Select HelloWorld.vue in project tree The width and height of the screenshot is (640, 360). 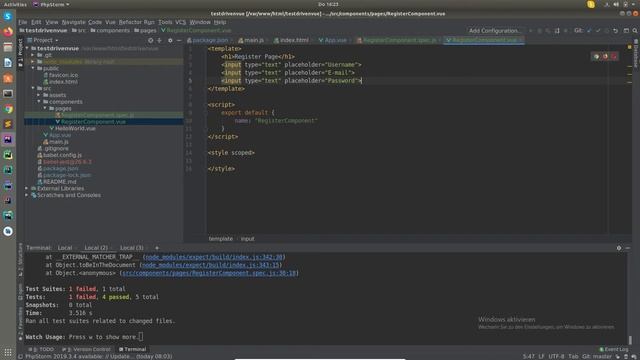pos(75,128)
